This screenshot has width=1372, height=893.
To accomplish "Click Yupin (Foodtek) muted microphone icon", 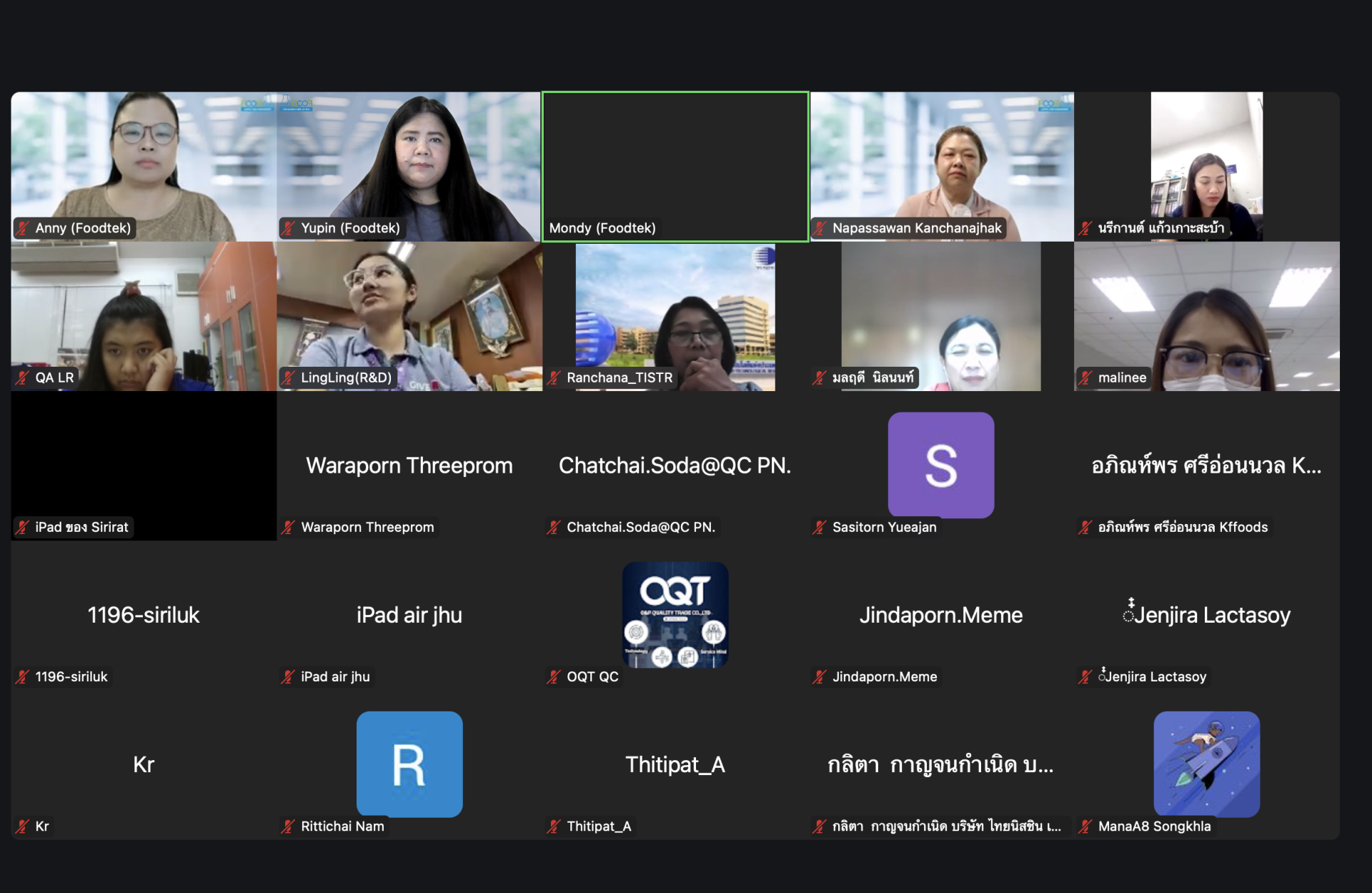I will (288, 228).
